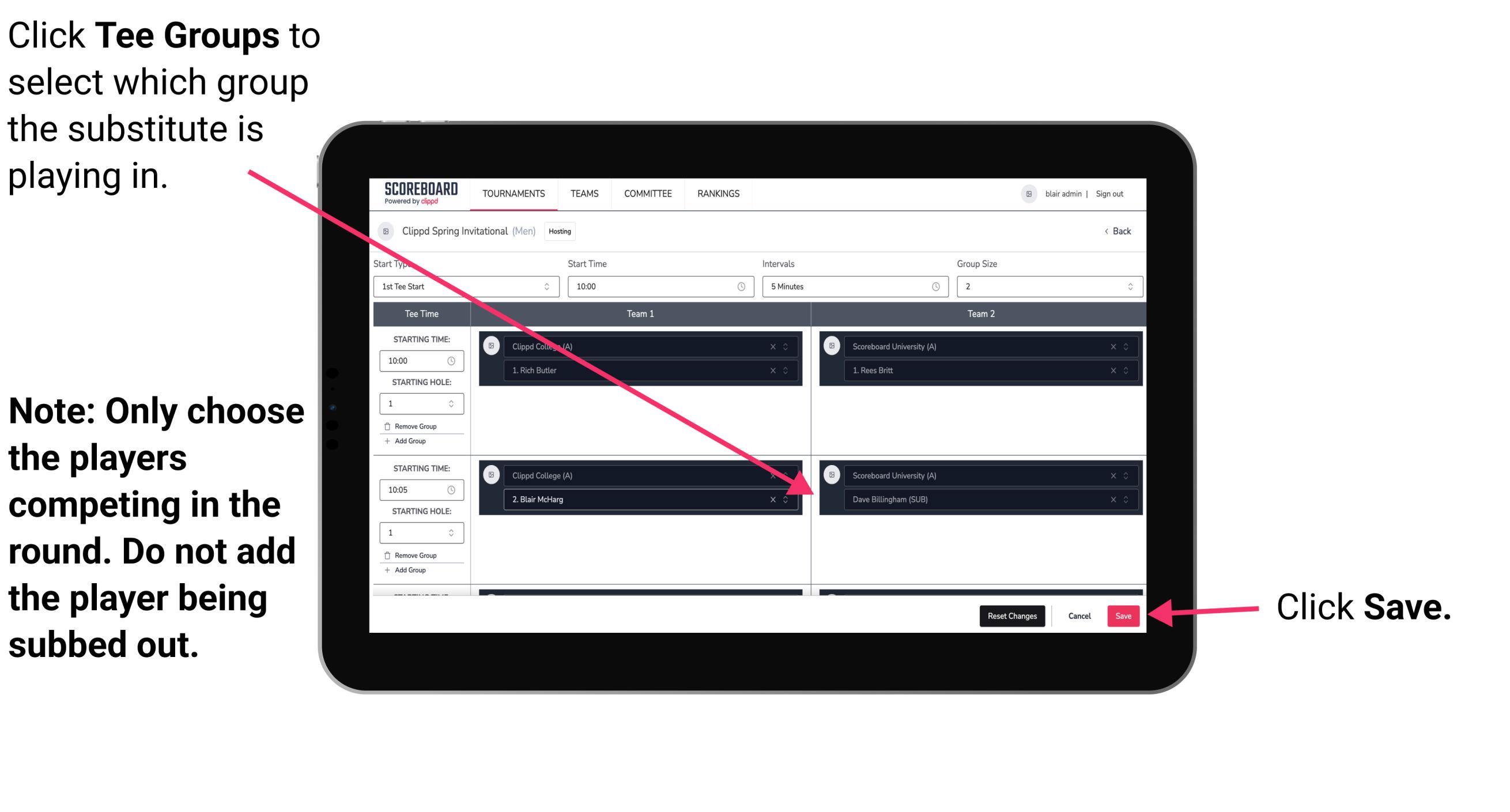The width and height of the screenshot is (1510, 812).
Task: Click Cancel button to discard changes
Action: (1078, 614)
